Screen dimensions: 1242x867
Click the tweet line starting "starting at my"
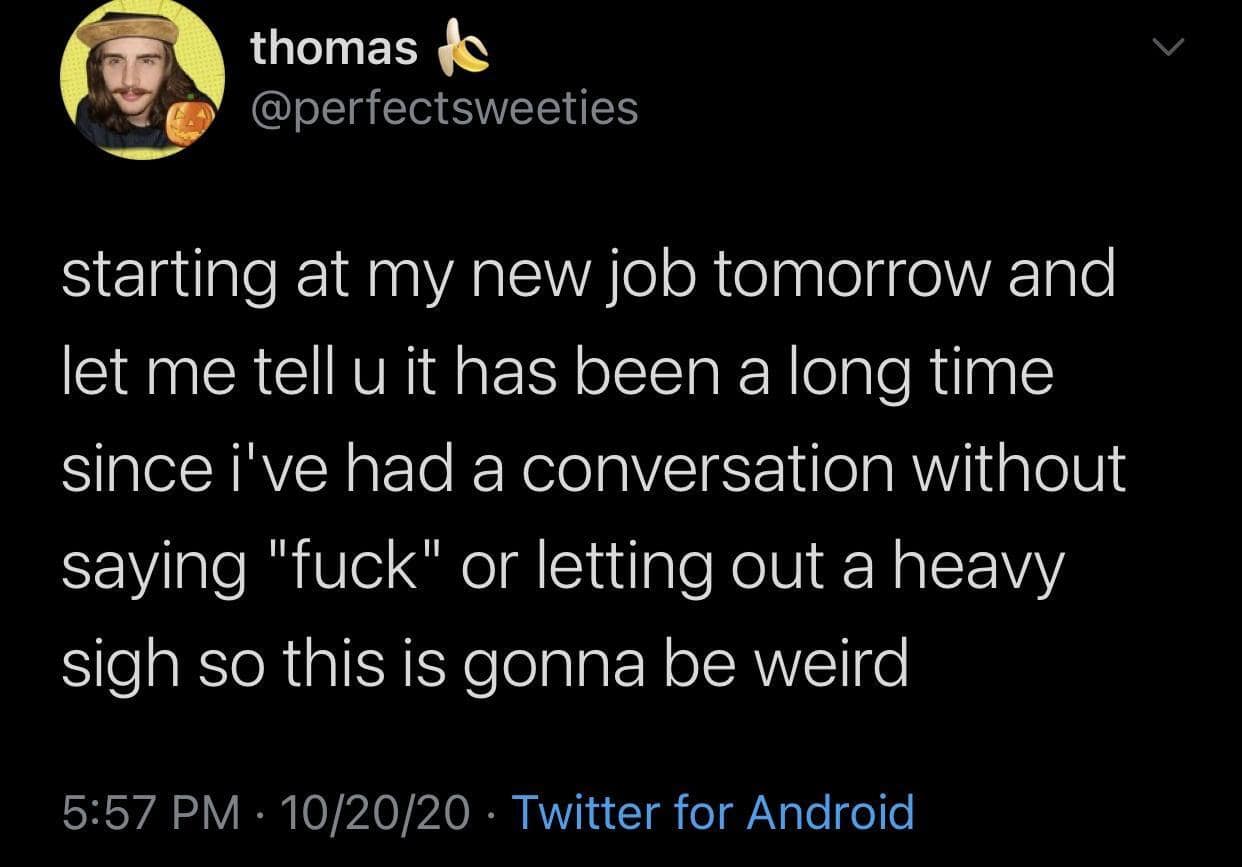(587, 276)
